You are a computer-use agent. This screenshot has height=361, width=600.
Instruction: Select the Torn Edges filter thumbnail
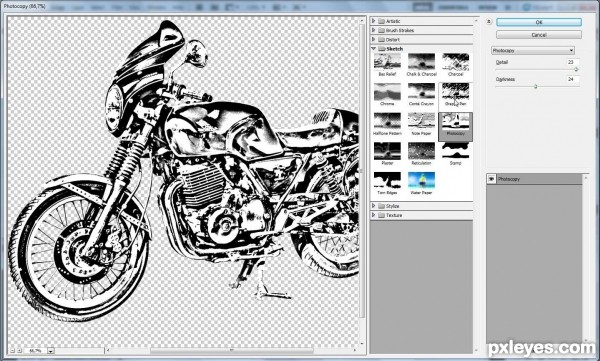coord(387,180)
